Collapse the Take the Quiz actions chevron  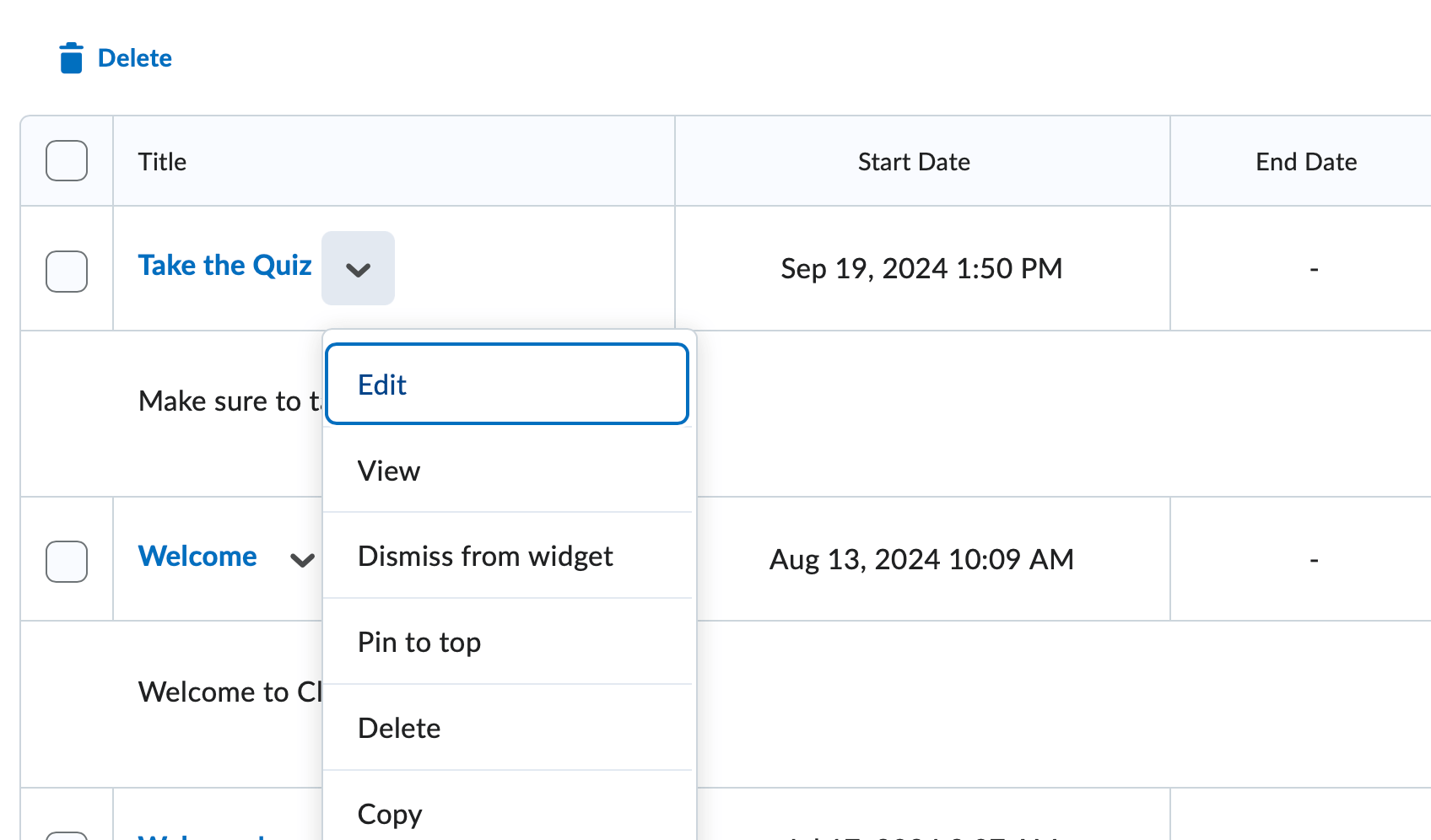tap(358, 269)
